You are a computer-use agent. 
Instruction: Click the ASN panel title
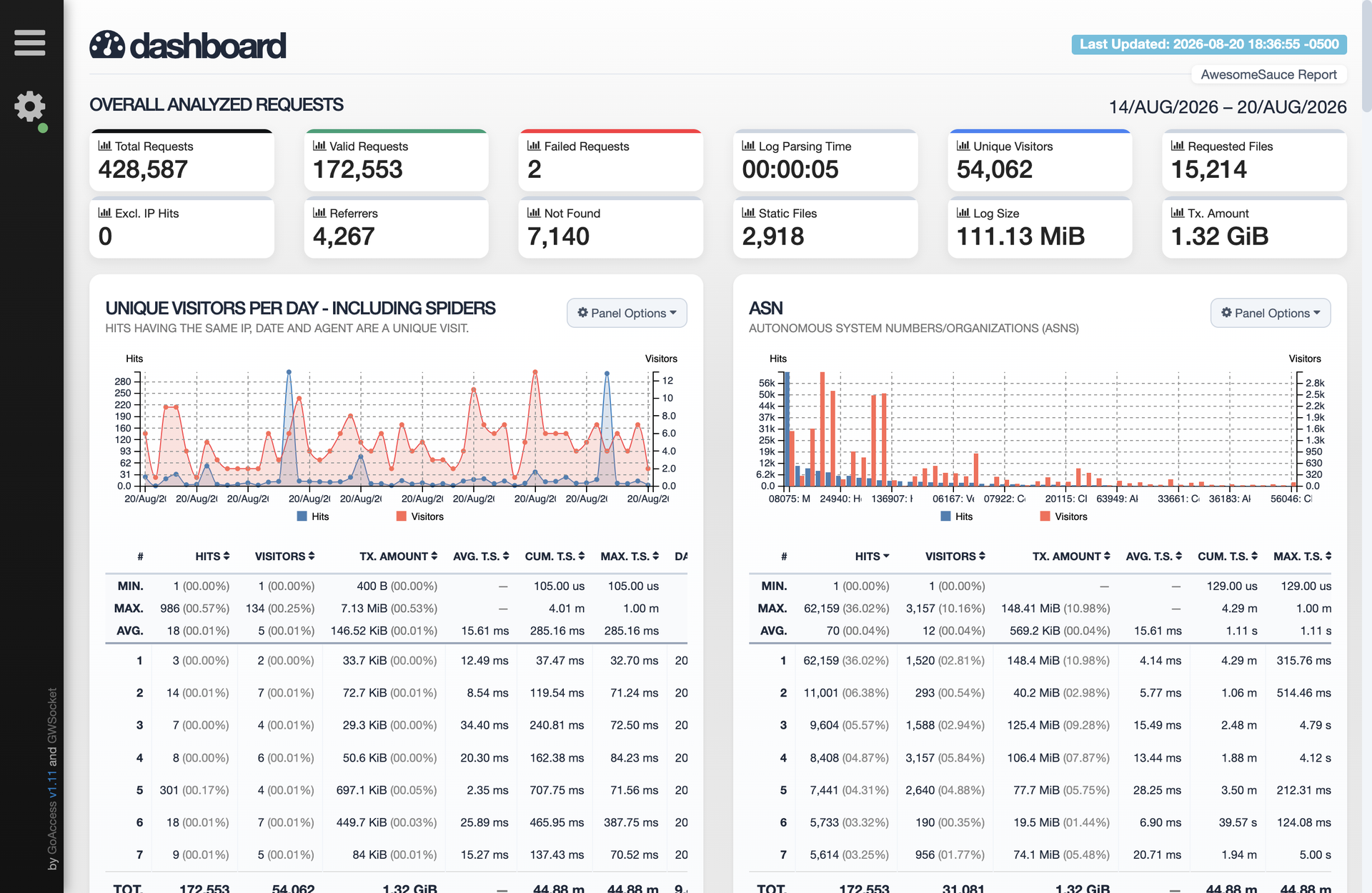tap(766, 308)
